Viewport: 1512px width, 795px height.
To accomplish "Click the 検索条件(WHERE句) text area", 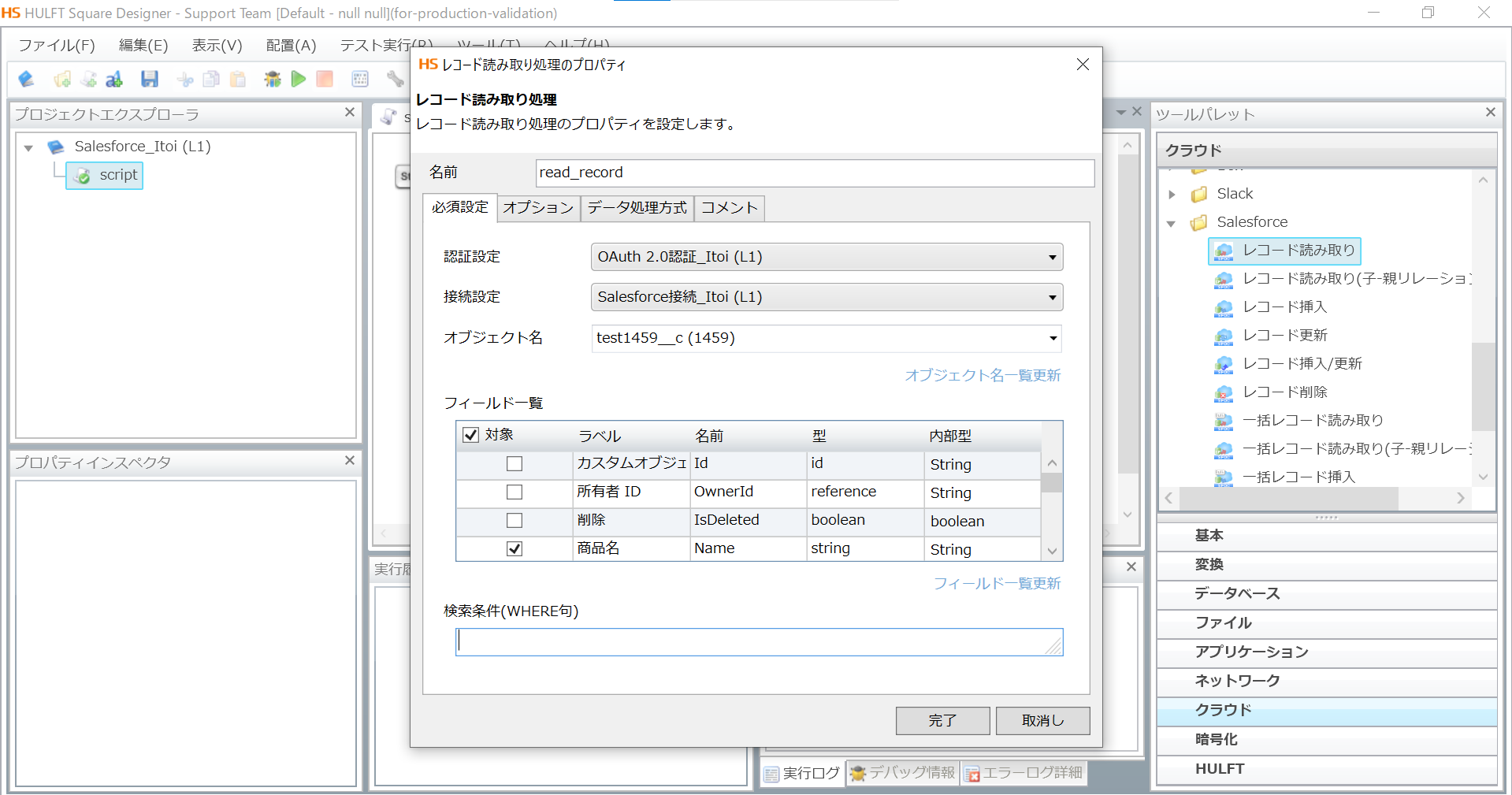I will pyautogui.click(x=759, y=641).
